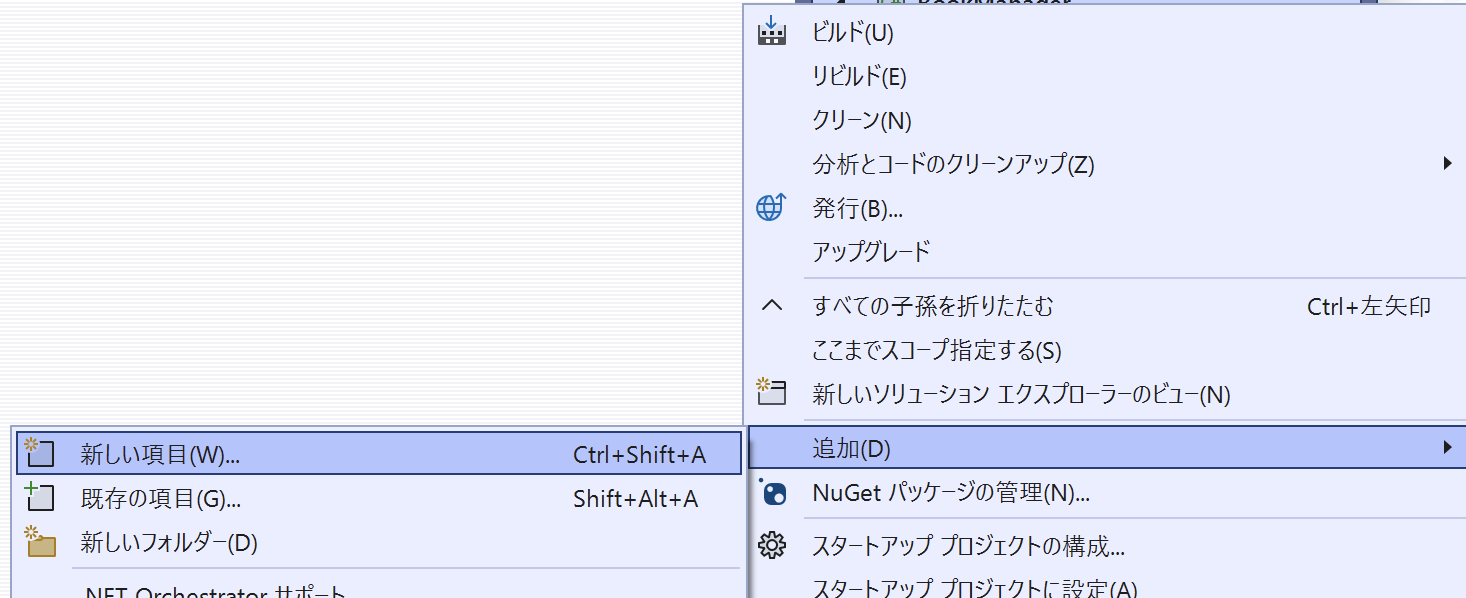1466x598 pixels.
Task: Click the new folder icon beside 新しいフォルダー(D)
Action: (40, 542)
